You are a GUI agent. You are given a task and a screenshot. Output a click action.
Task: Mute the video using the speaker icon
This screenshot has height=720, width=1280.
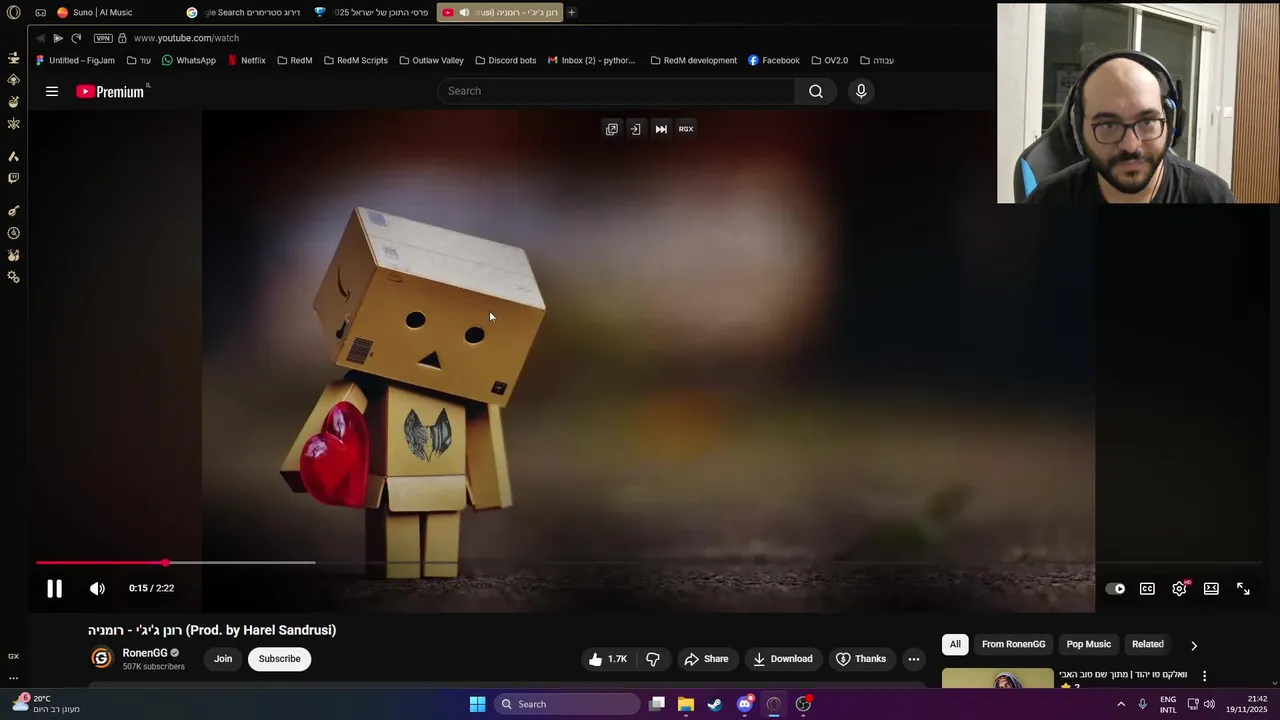click(x=97, y=589)
